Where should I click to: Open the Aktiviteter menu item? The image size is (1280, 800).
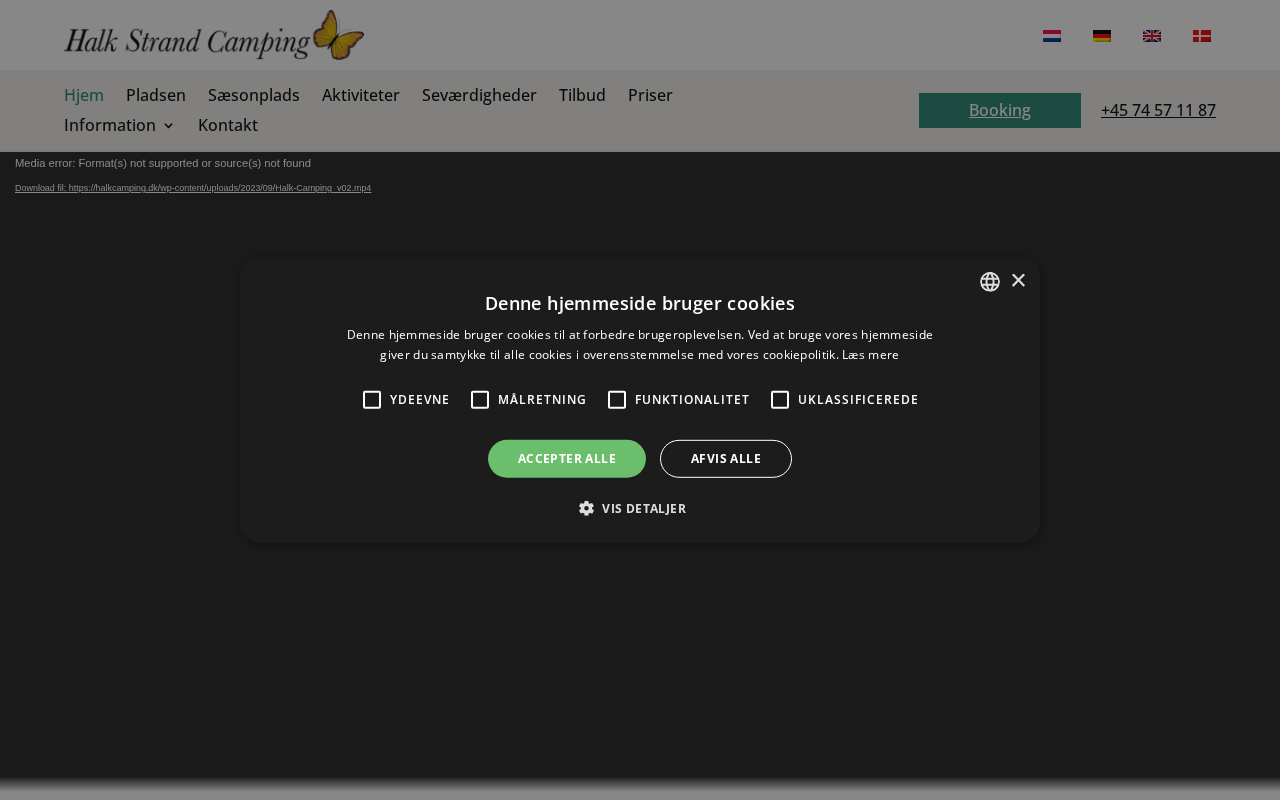click(x=361, y=95)
